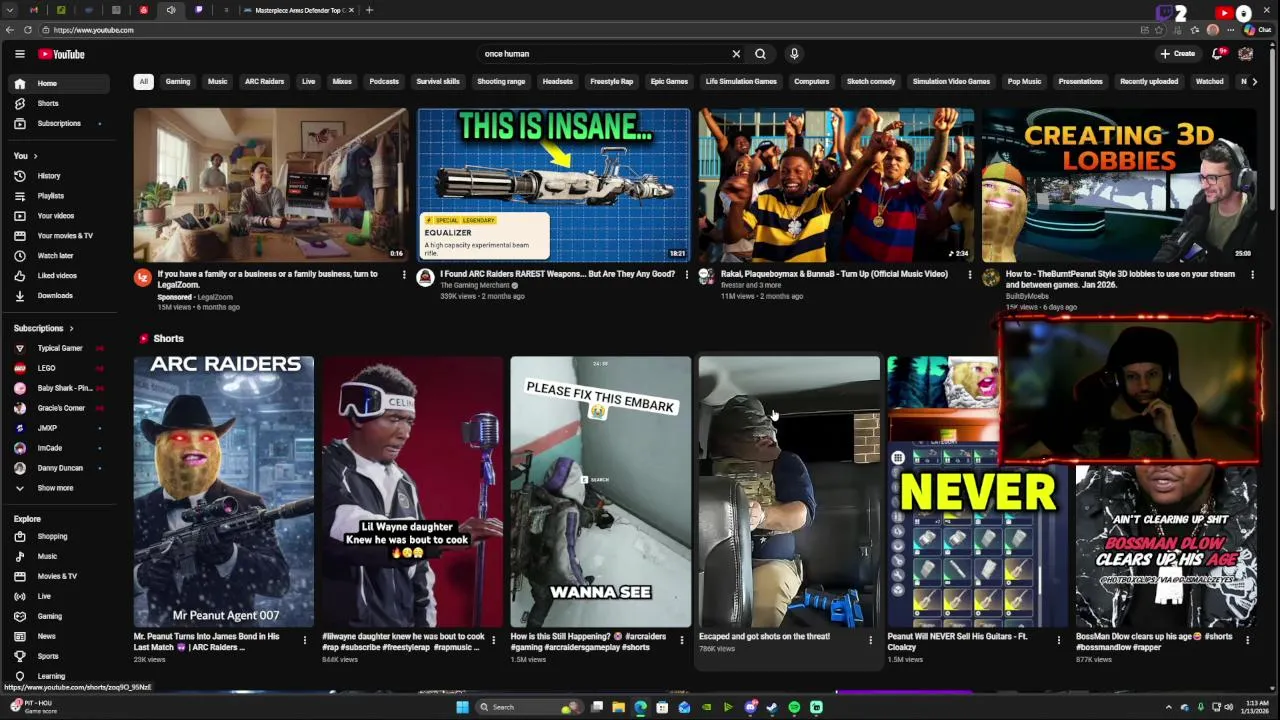This screenshot has width=1280, height=720.
Task: Start voice search with the microphone icon
Action: click(x=794, y=54)
